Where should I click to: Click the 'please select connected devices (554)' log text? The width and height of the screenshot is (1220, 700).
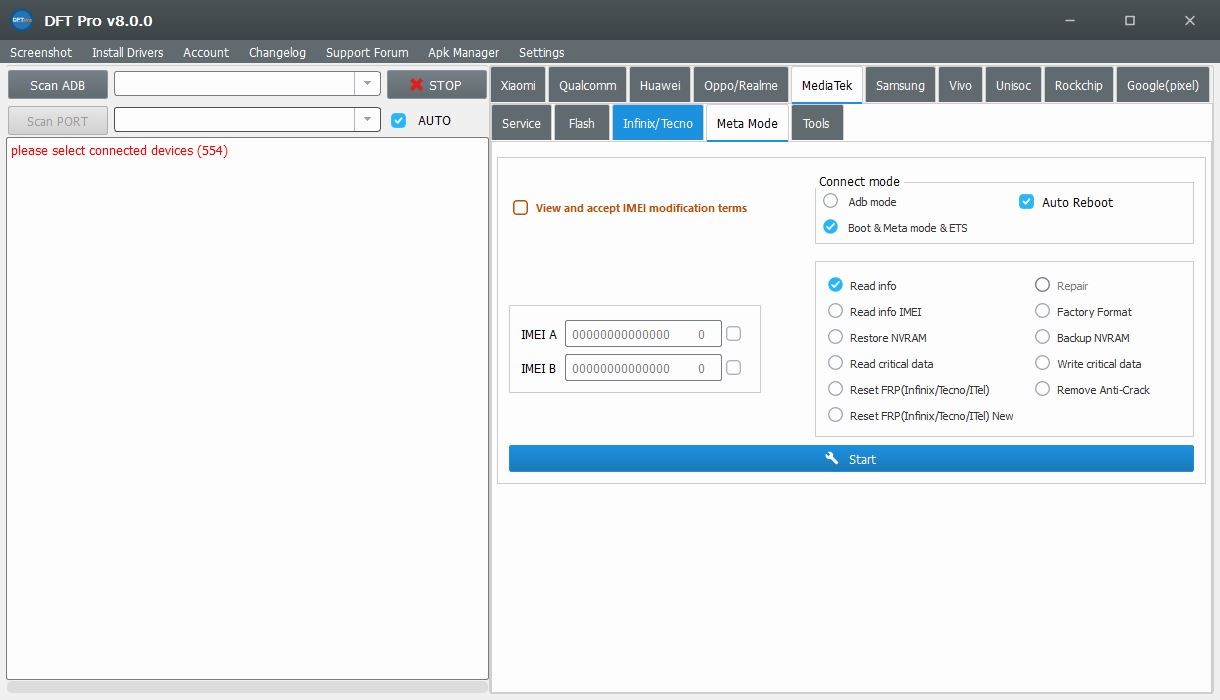tap(119, 151)
